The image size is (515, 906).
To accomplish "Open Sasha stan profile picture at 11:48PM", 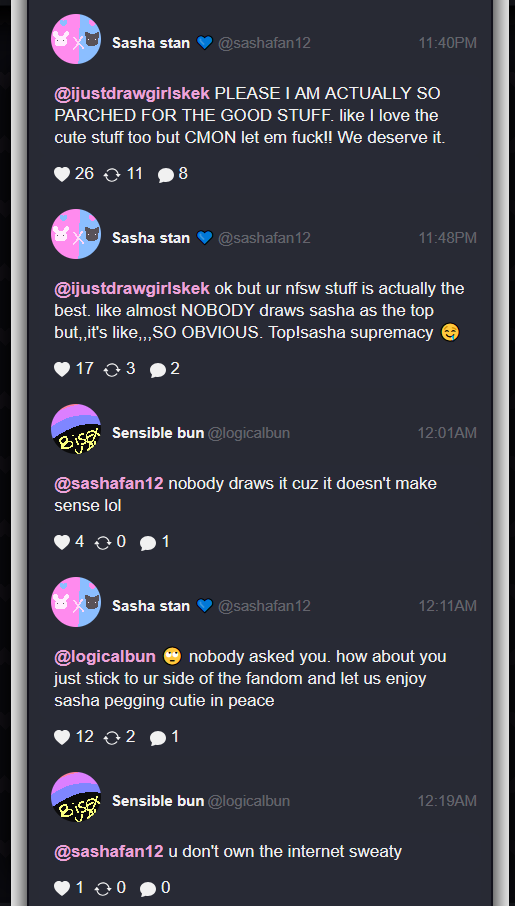I will pyautogui.click(x=76, y=234).
